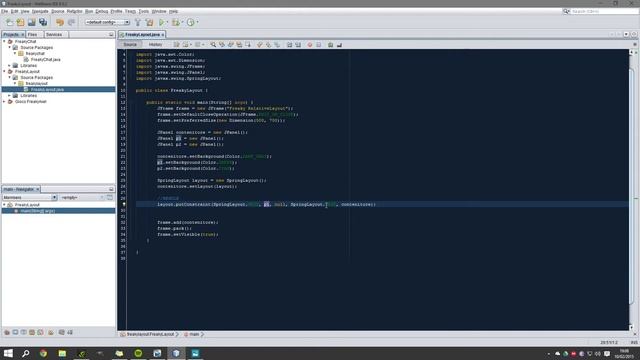Viewport: 640px width, 360px height.
Task: Collapse the FreakyLayout project node
Action: point(4,71)
